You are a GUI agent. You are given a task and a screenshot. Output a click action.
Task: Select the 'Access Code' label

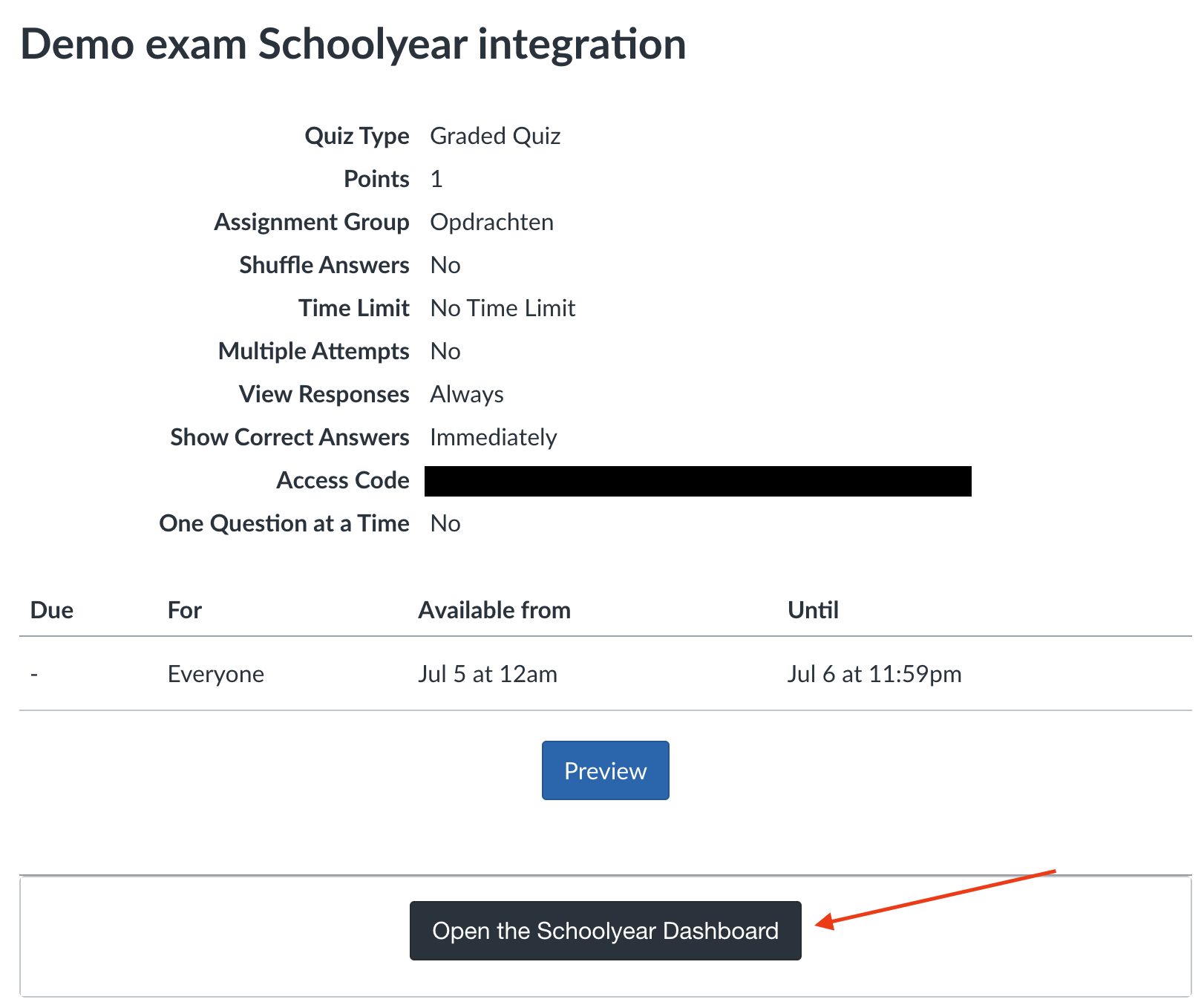coord(343,480)
